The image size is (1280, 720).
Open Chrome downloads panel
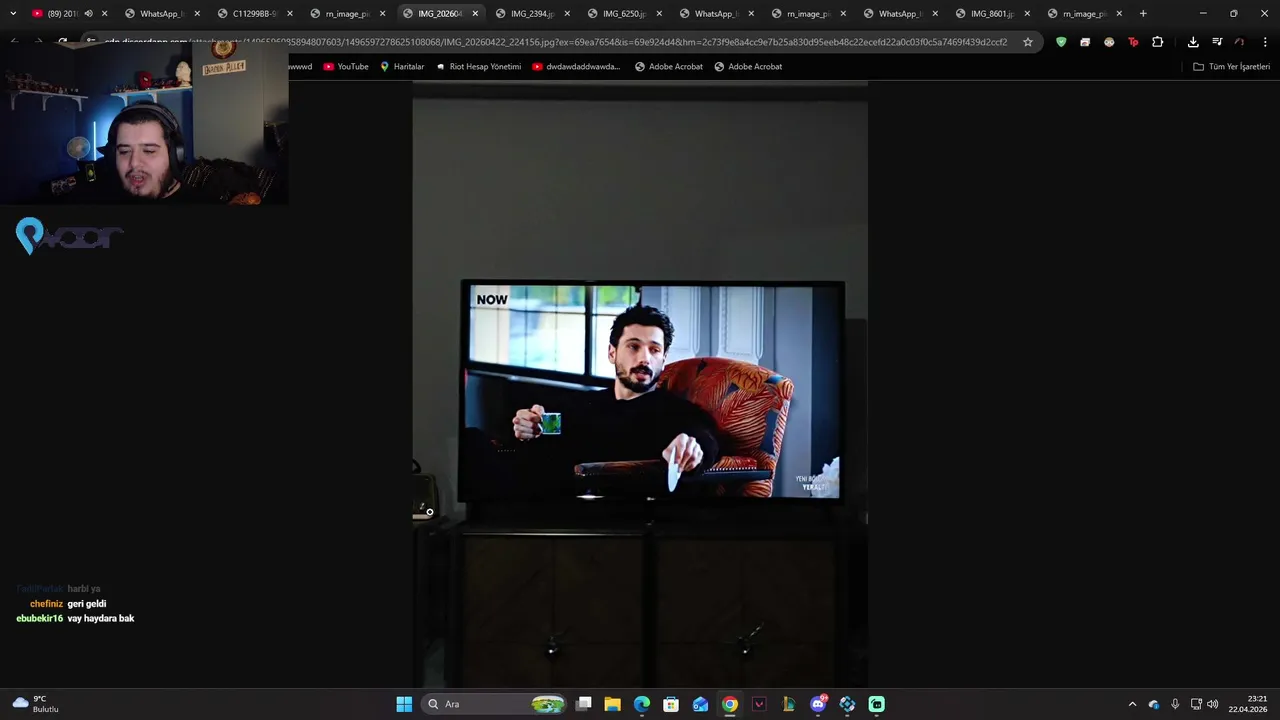coord(1193,42)
